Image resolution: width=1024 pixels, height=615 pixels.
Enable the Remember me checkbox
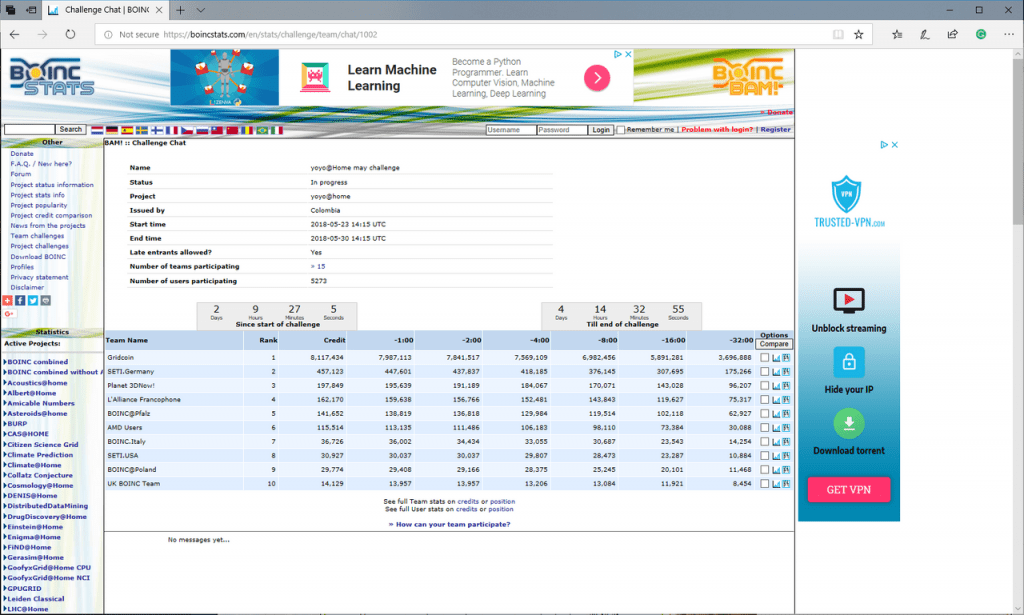click(620, 130)
